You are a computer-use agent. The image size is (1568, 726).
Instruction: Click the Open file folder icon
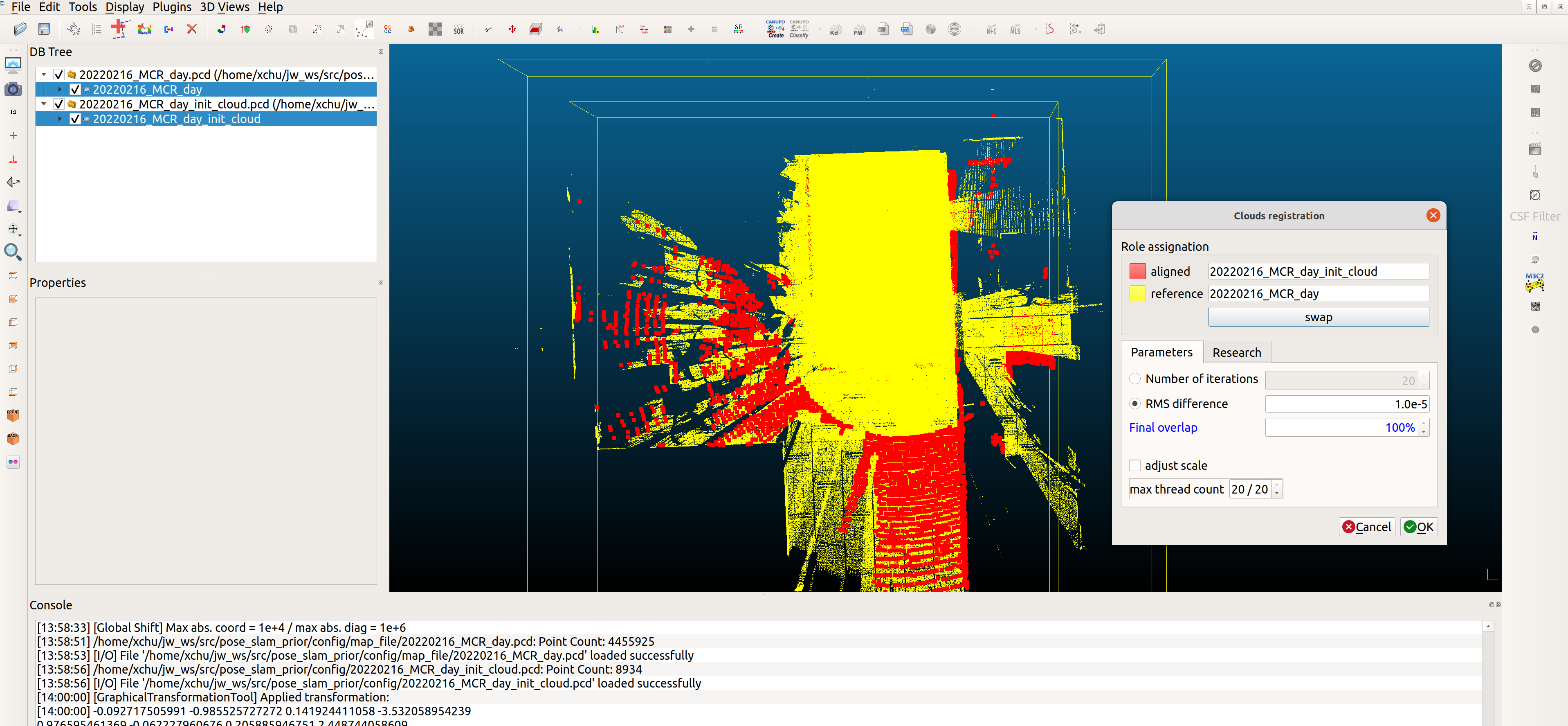pyautogui.click(x=20, y=29)
